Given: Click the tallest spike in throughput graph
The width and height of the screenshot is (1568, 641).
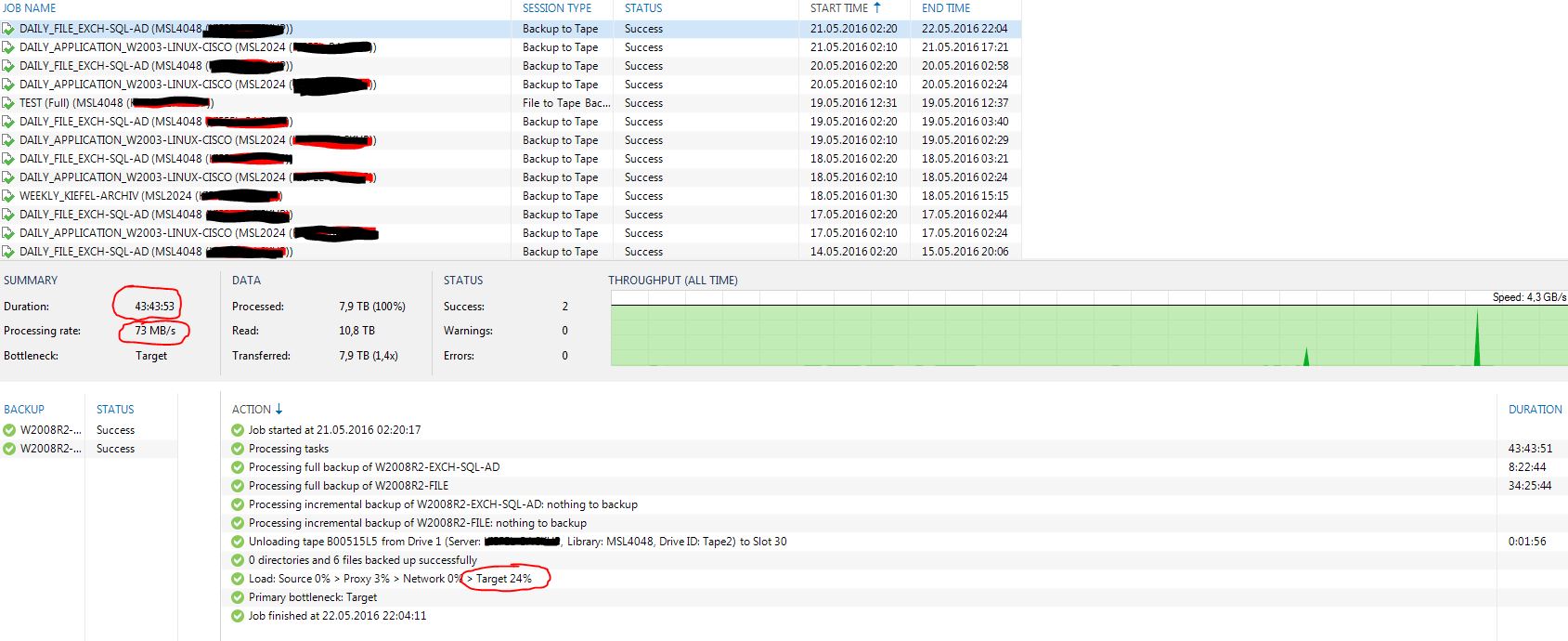Looking at the screenshot, I should coord(1477,334).
